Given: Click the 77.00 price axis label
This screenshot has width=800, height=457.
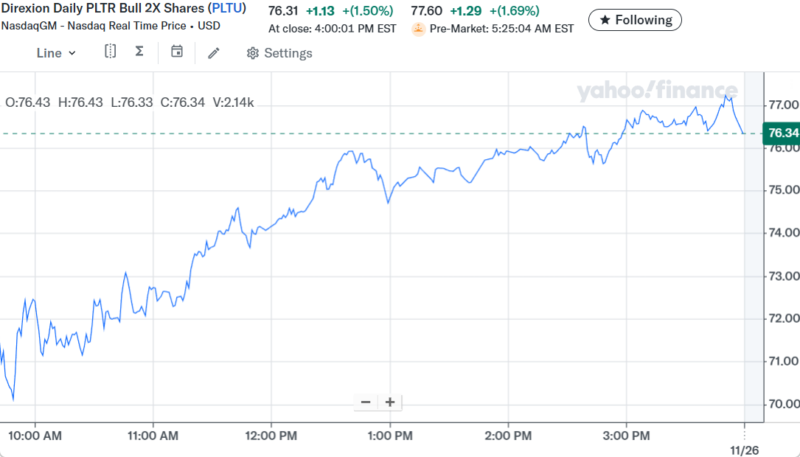Looking at the screenshot, I should (783, 104).
